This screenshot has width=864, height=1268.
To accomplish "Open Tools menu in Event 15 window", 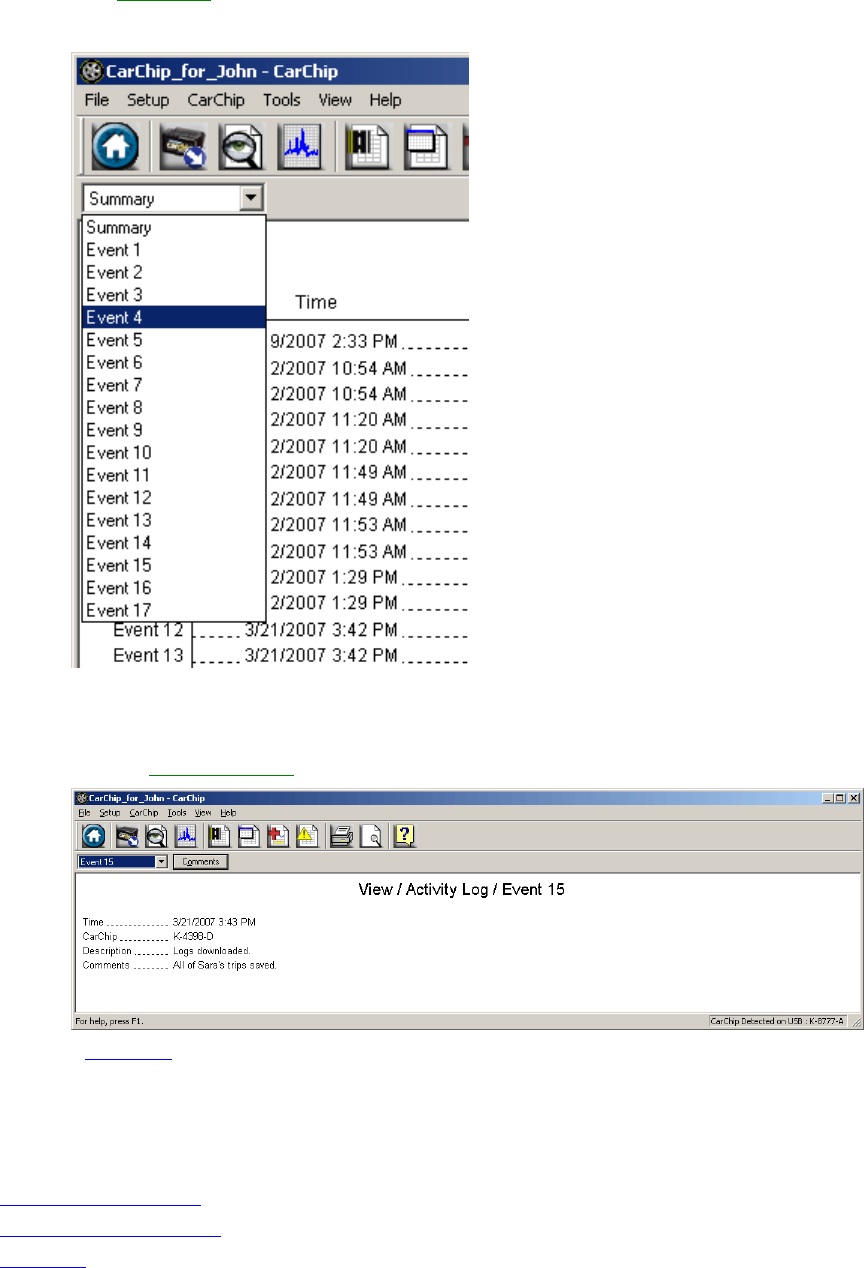I will tap(177, 813).
